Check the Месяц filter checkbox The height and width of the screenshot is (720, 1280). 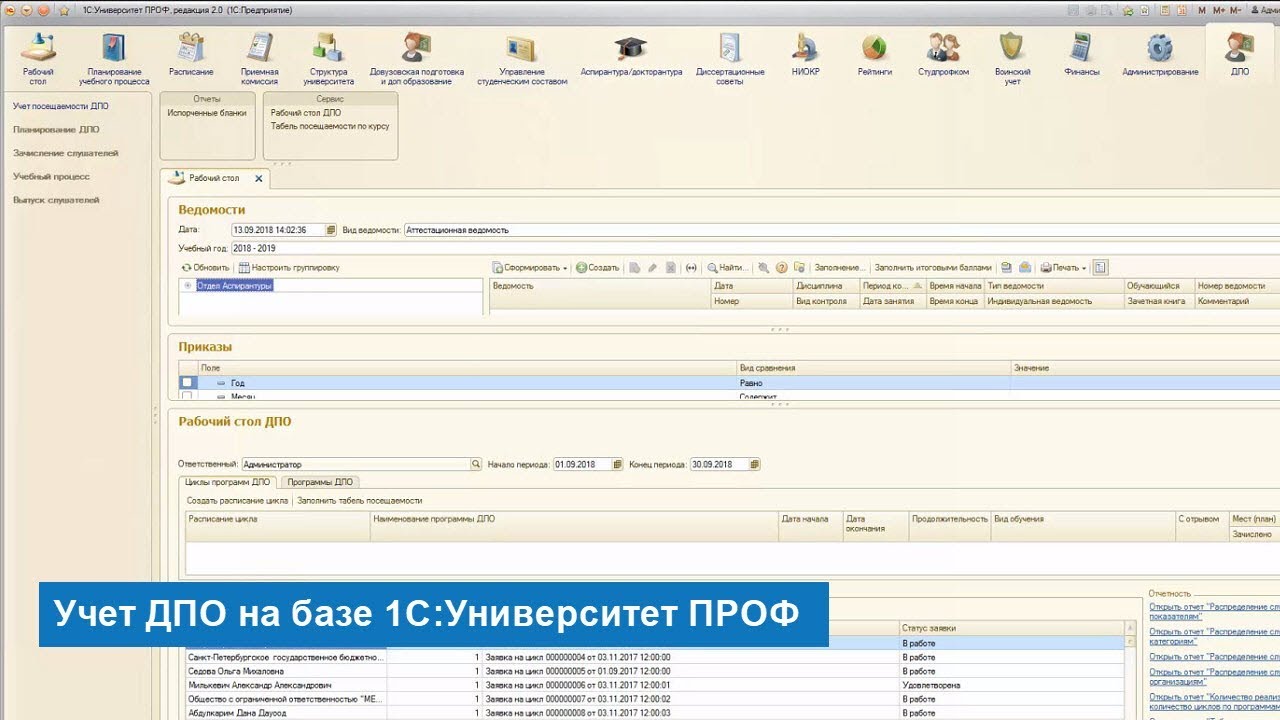point(187,396)
